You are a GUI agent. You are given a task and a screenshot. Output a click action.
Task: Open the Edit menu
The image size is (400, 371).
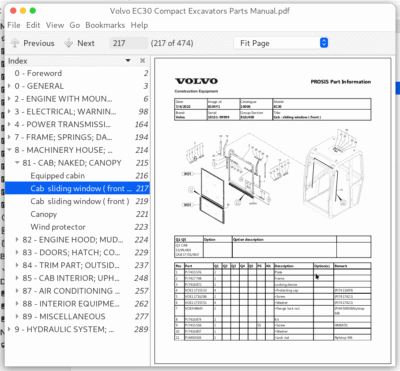(x=33, y=25)
